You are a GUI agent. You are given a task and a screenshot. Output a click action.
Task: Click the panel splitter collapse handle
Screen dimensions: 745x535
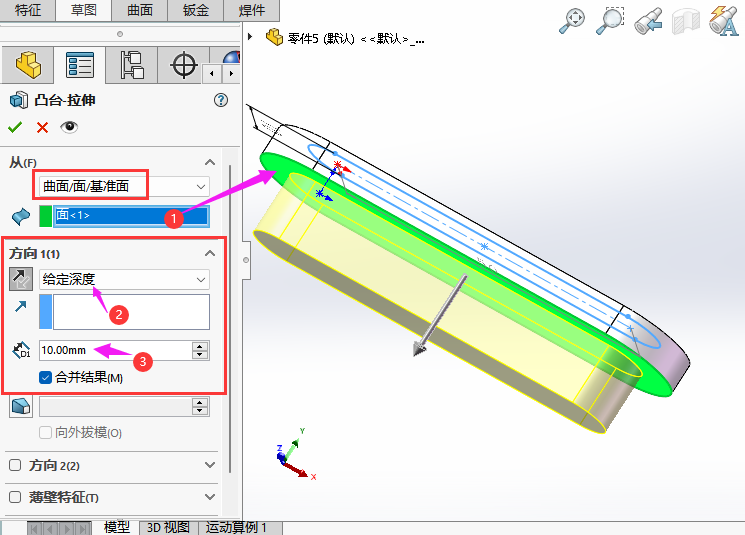coord(246,260)
